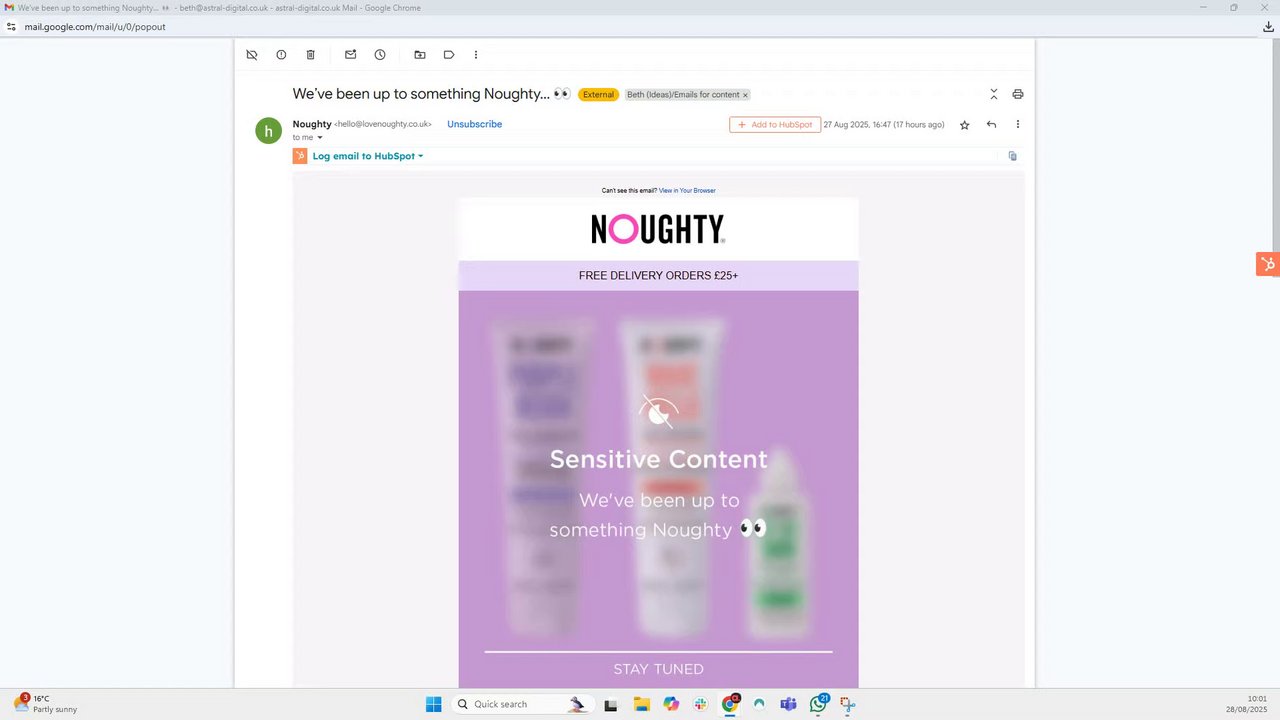Viewport: 1280px width, 720px height.
Task: Open Snipping Tool from taskbar
Action: tap(848, 704)
